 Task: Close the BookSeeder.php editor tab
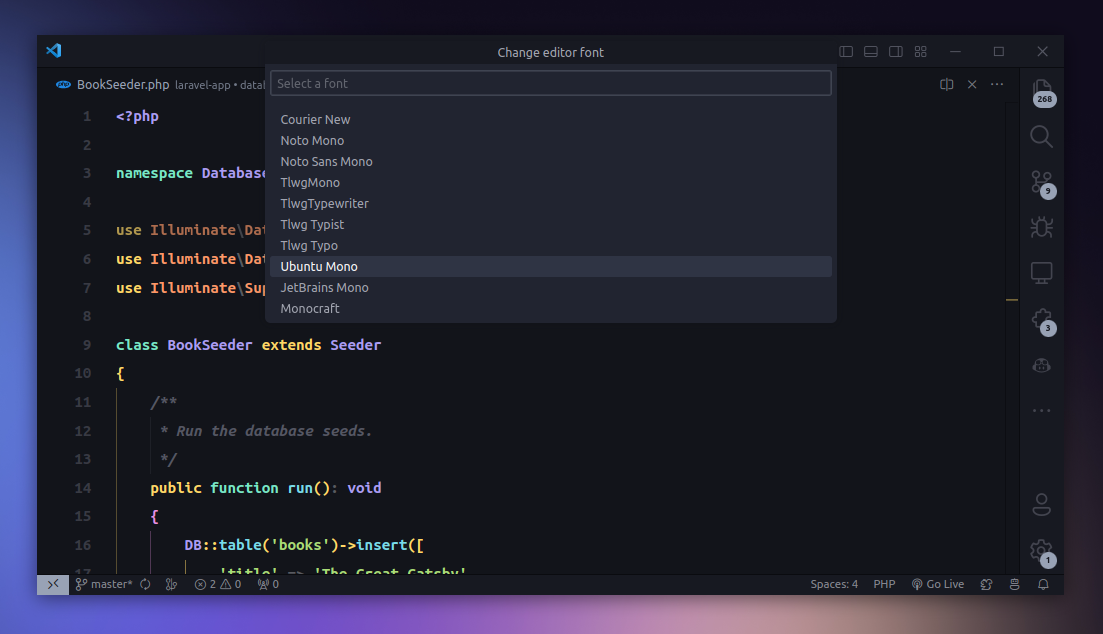point(972,84)
